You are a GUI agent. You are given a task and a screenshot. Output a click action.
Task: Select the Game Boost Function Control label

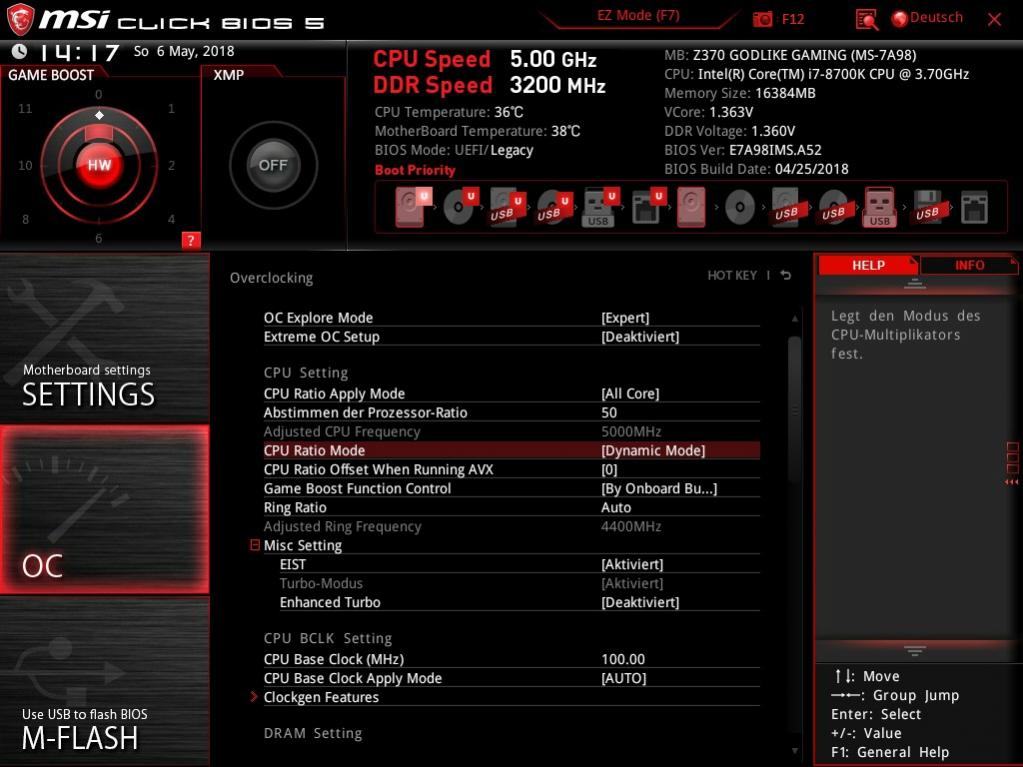pos(357,488)
